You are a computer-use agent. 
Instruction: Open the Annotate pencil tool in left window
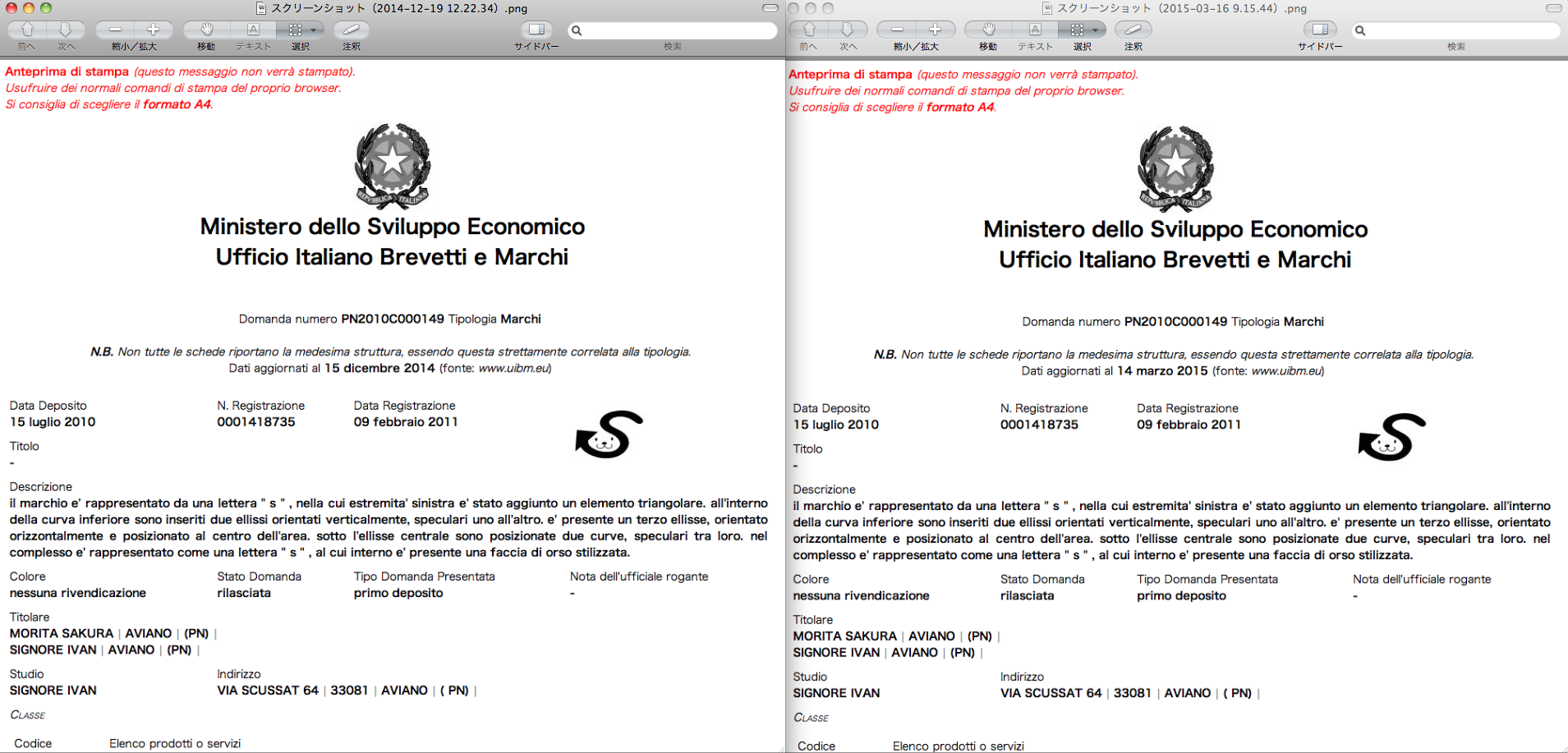[x=352, y=30]
